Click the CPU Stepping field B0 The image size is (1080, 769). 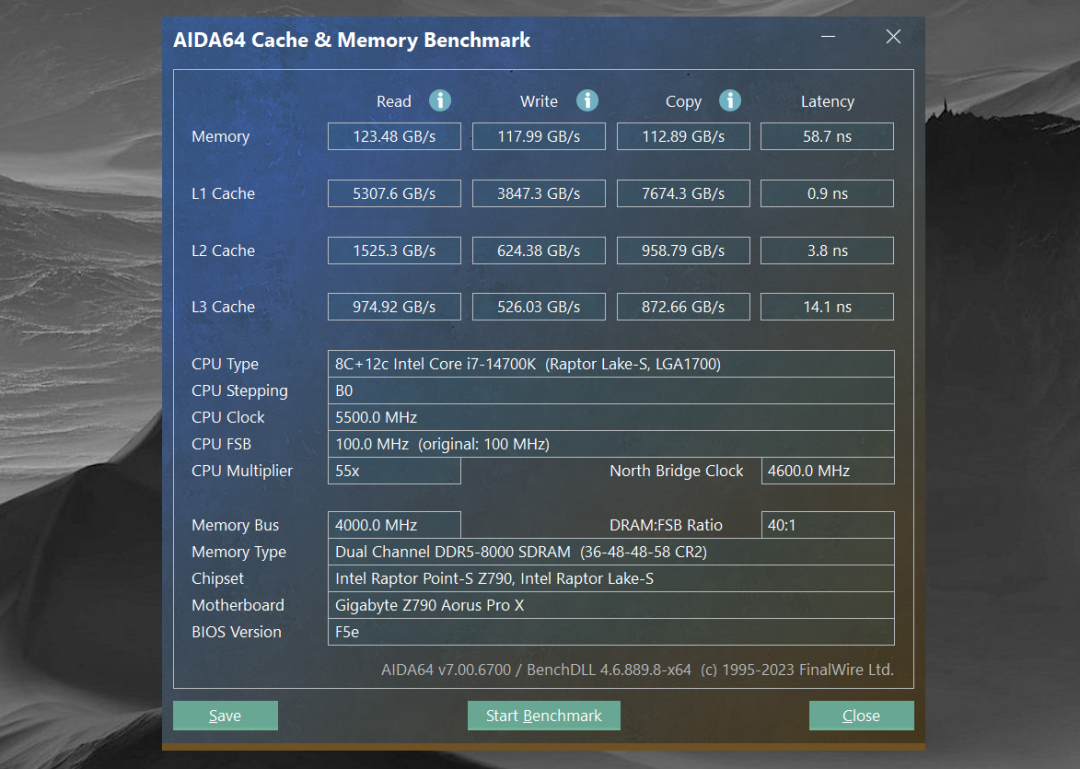611,391
